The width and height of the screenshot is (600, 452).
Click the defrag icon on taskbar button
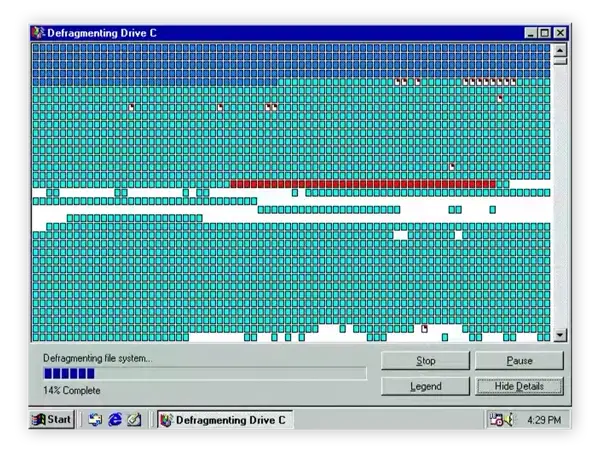[166, 419]
